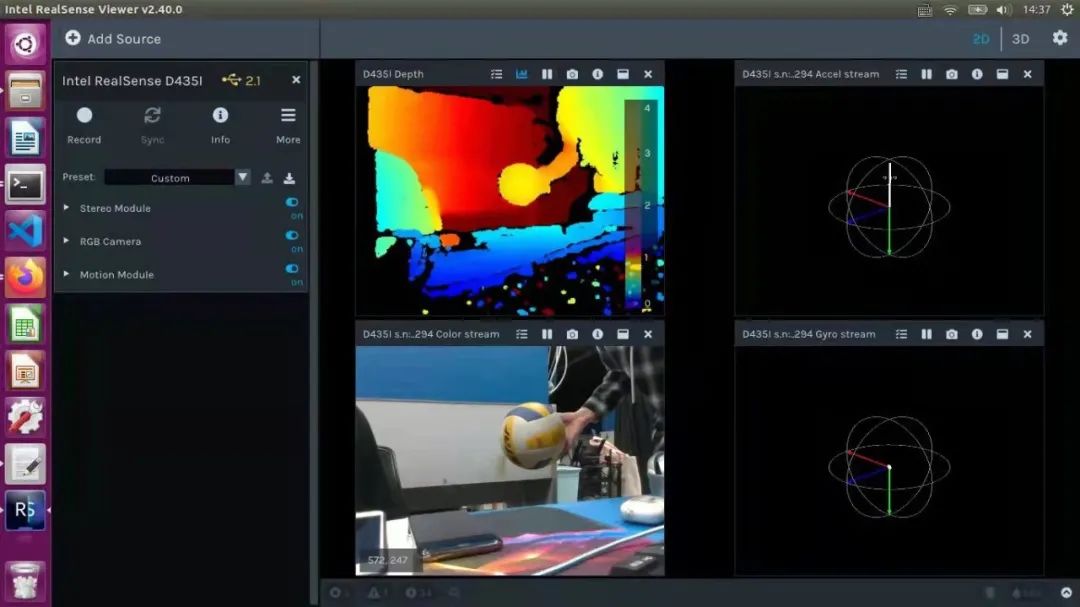The image size is (1080, 607).
Task: Click the Gyro stream 3D sphere view
Action: click(x=889, y=466)
